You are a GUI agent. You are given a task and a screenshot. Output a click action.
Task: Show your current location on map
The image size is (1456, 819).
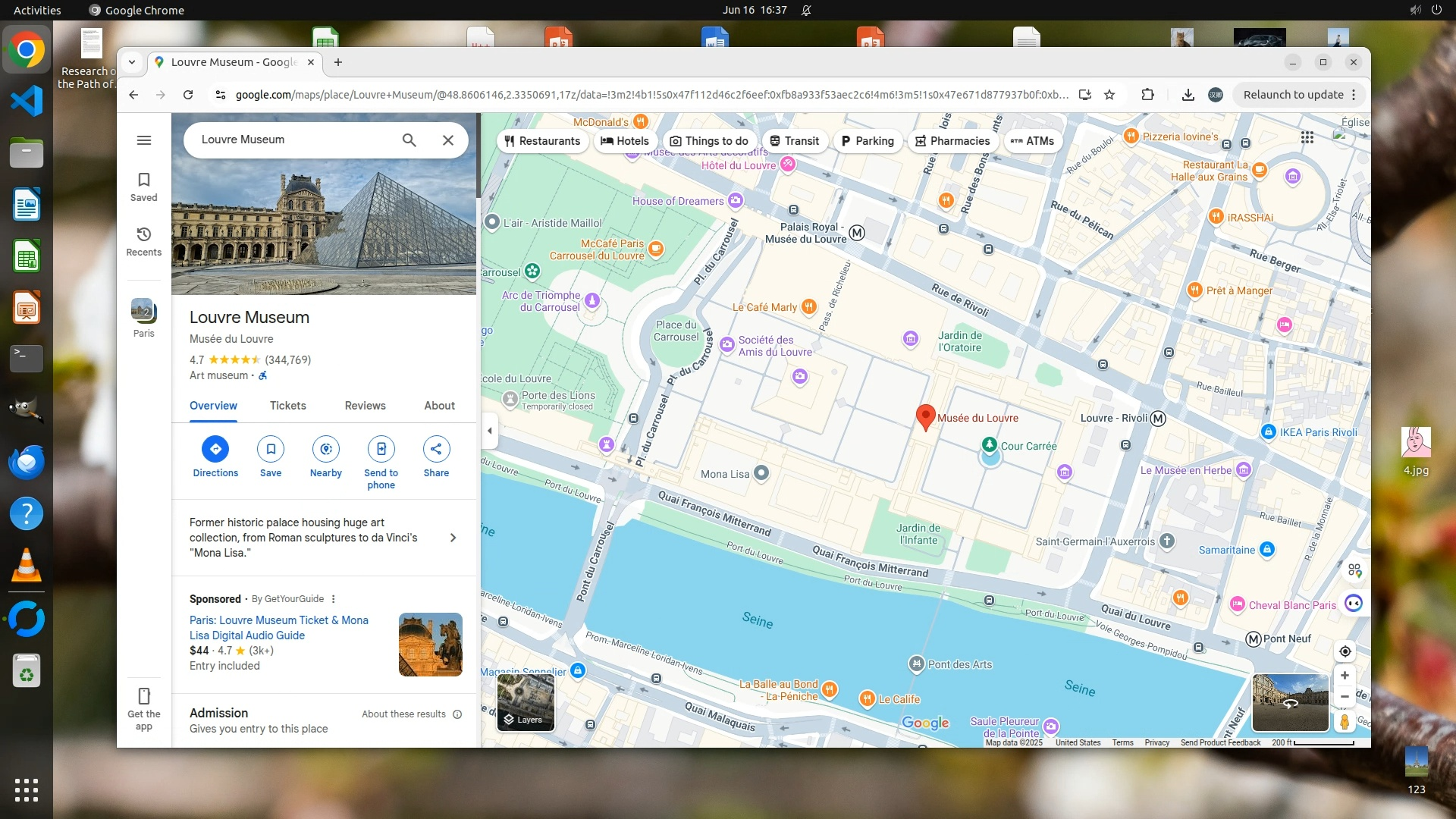[1345, 651]
